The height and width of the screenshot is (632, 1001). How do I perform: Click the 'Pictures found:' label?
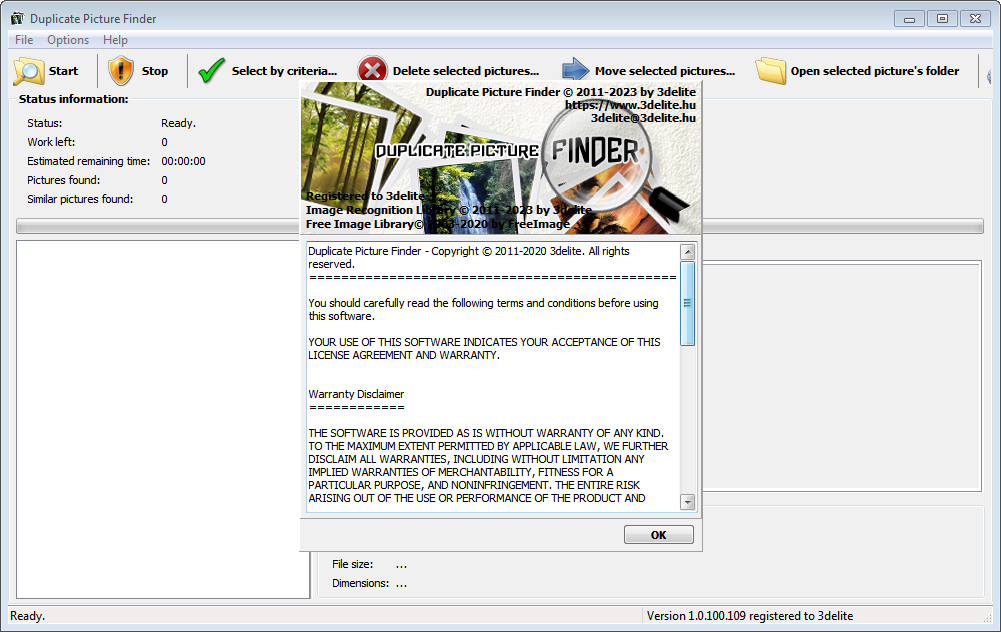pos(63,180)
